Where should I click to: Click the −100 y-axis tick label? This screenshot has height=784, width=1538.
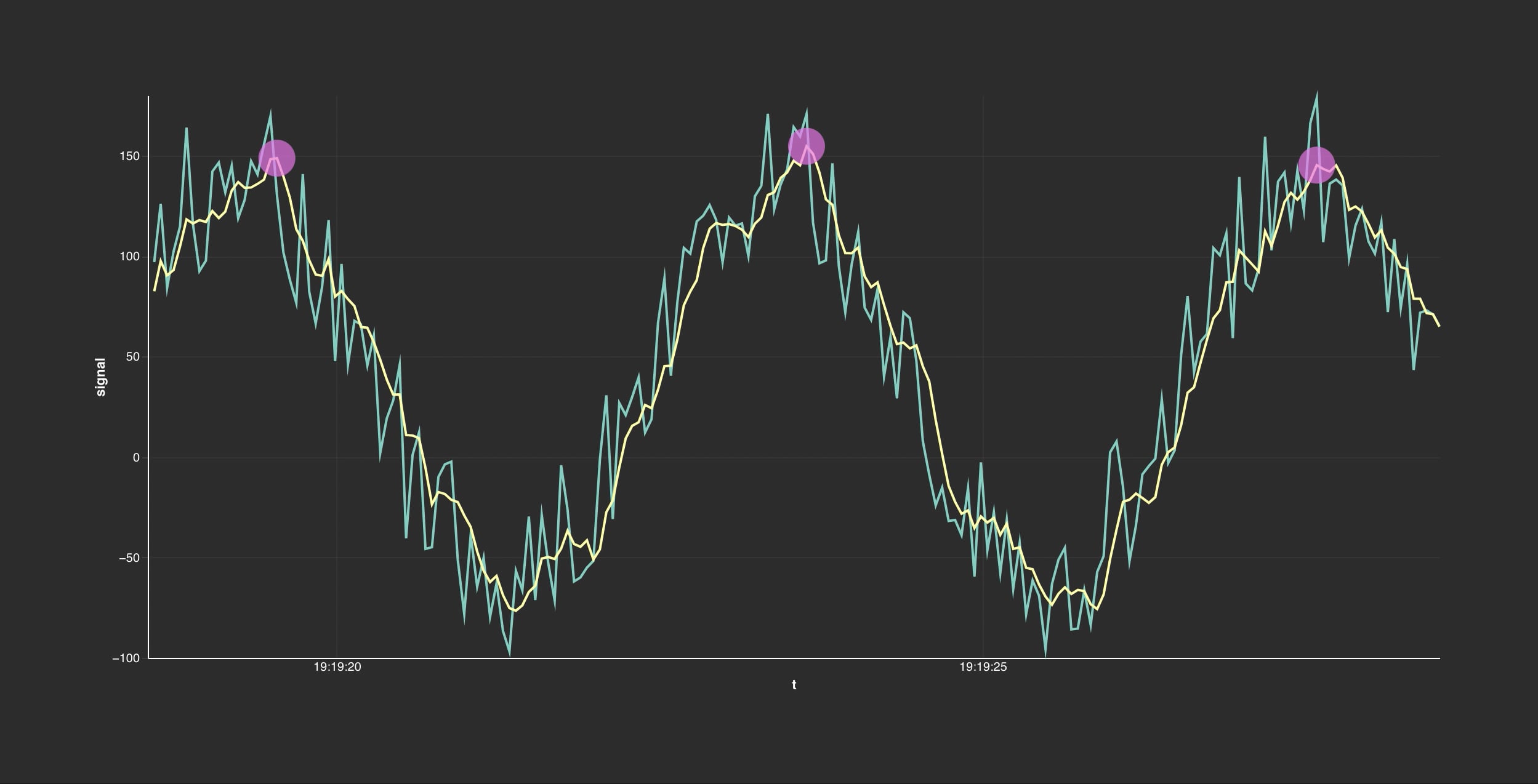tap(126, 658)
